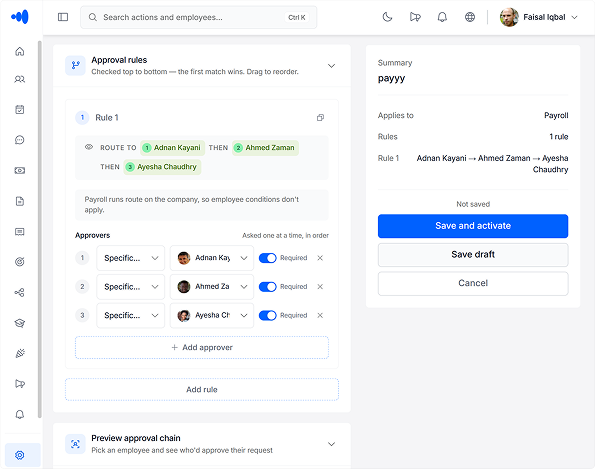
Task: Expand the Preview approval chain chevron
Action: pyautogui.click(x=331, y=444)
